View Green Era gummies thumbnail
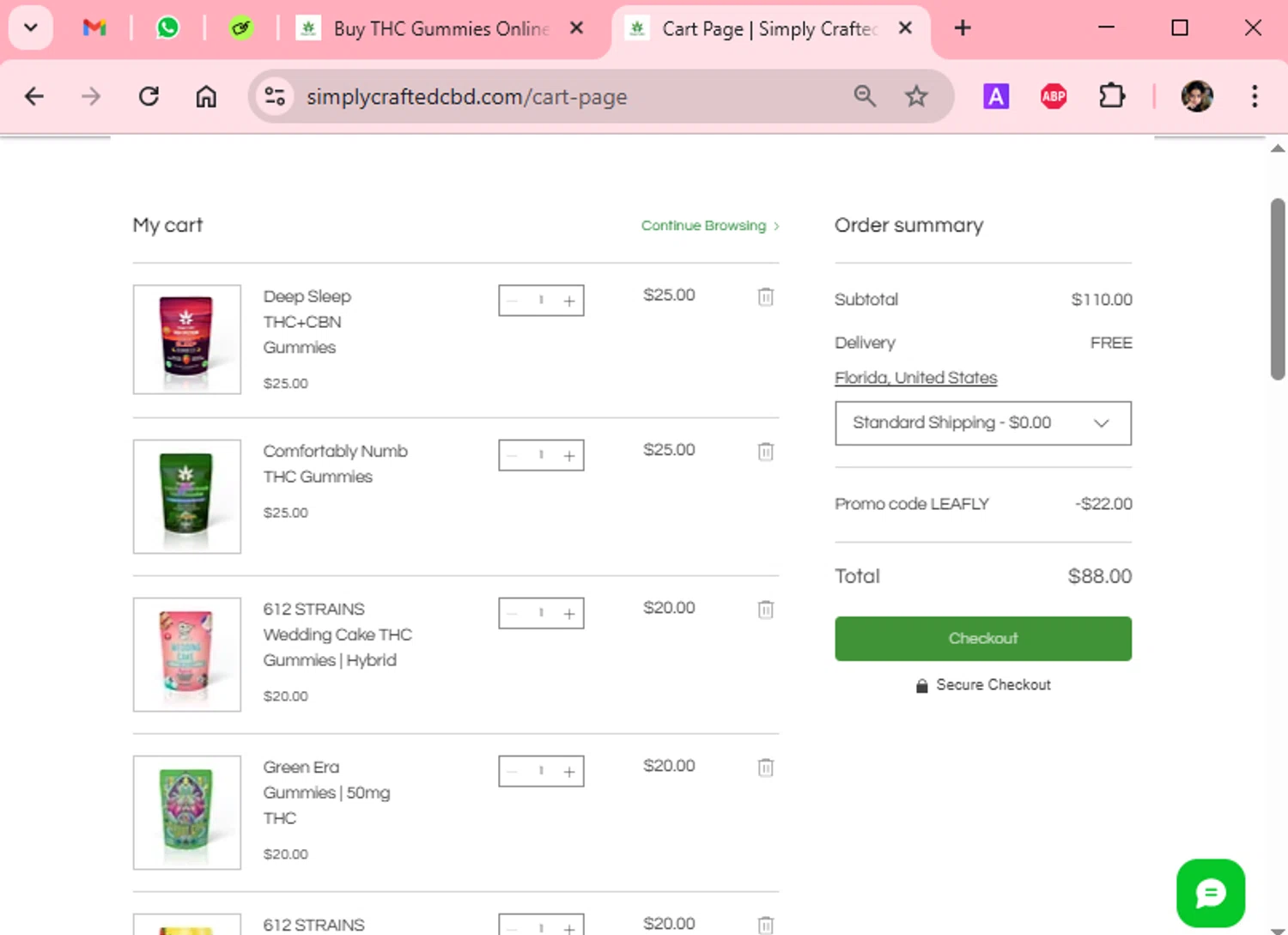 pos(187,812)
